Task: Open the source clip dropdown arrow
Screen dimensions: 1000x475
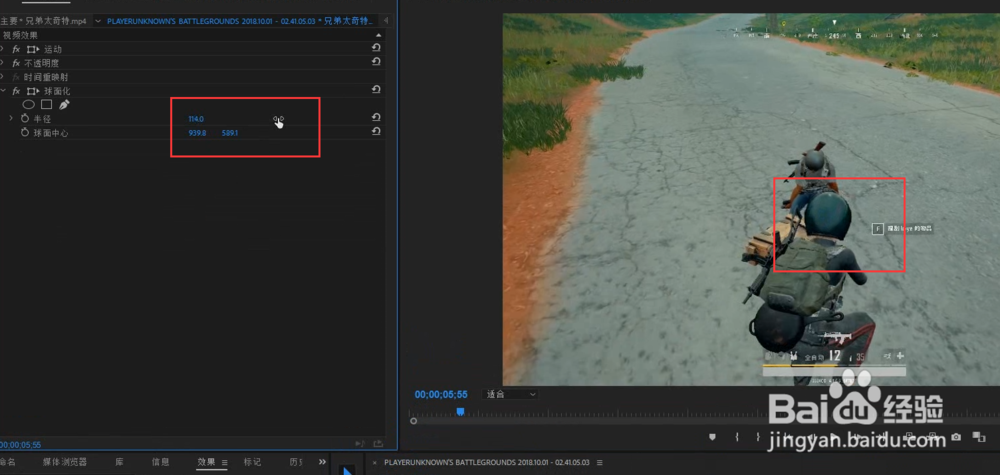Action: click(x=98, y=21)
